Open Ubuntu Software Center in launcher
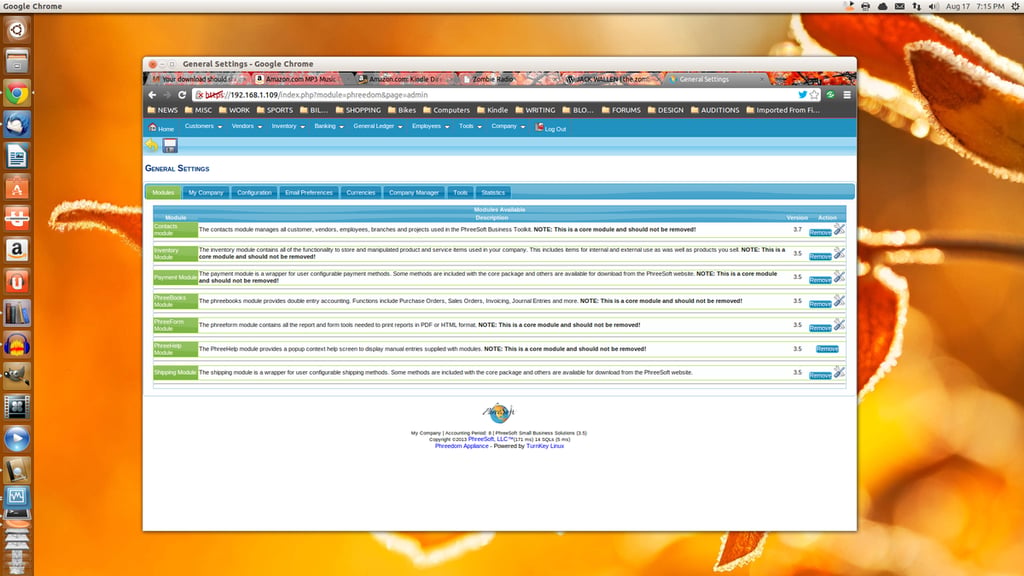1024x576 pixels. [x=17, y=187]
